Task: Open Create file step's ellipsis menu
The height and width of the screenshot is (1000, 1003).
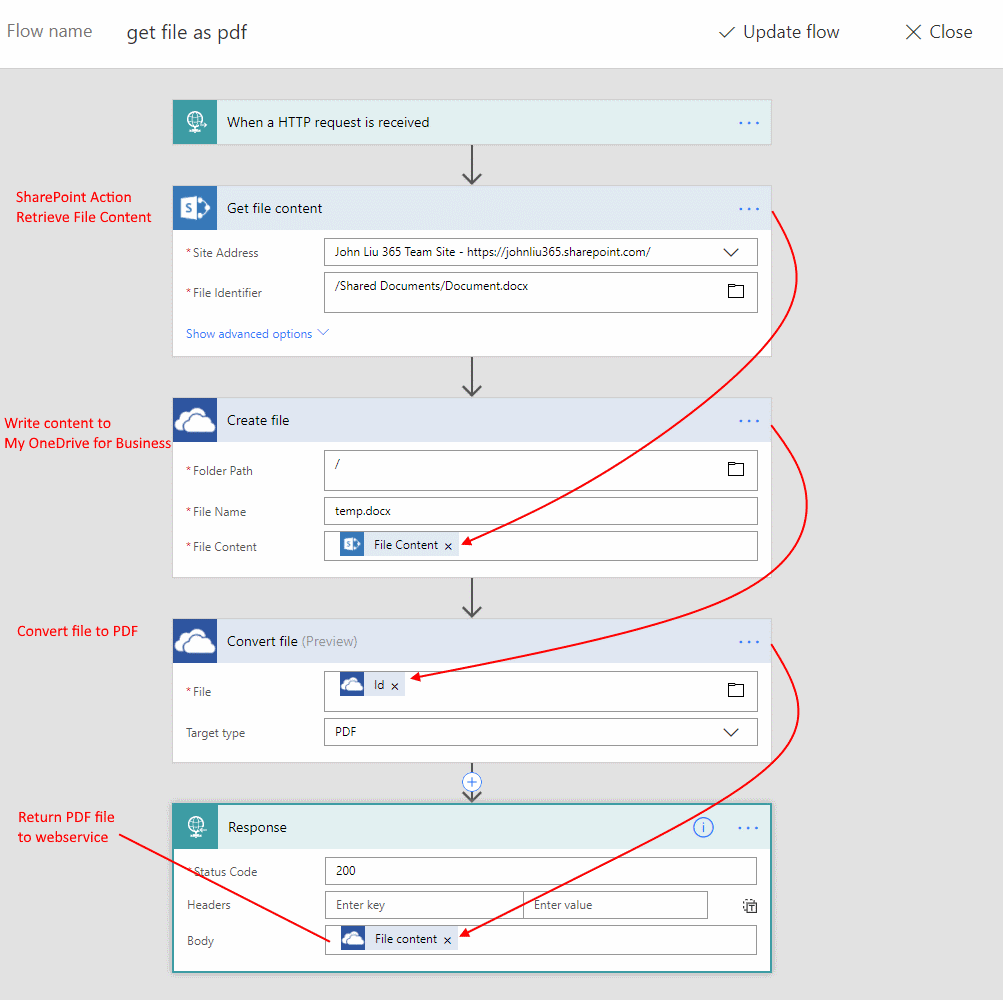Action: pyautogui.click(x=749, y=421)
